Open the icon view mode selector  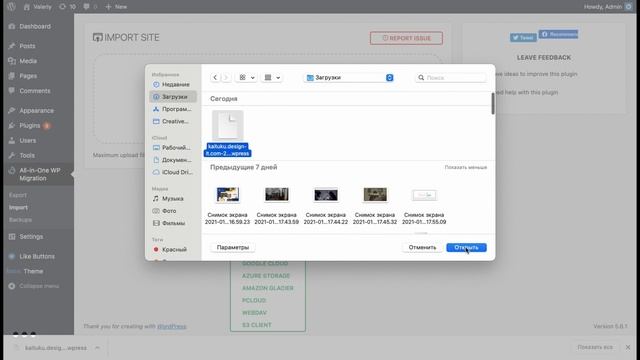tap(246, 78)
